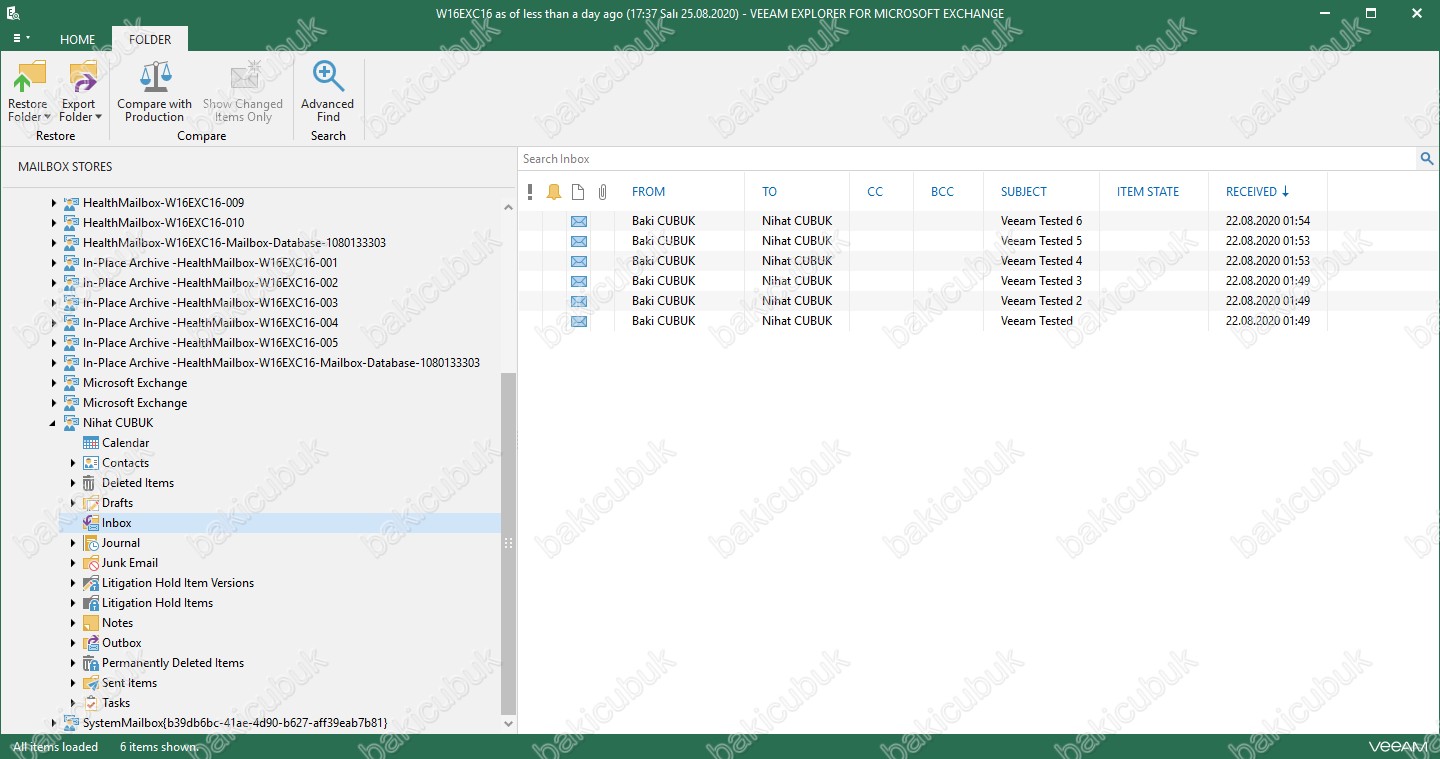1440x759 pixels.
Task: Click the Search Inbox field
Action: pos(967,159)
